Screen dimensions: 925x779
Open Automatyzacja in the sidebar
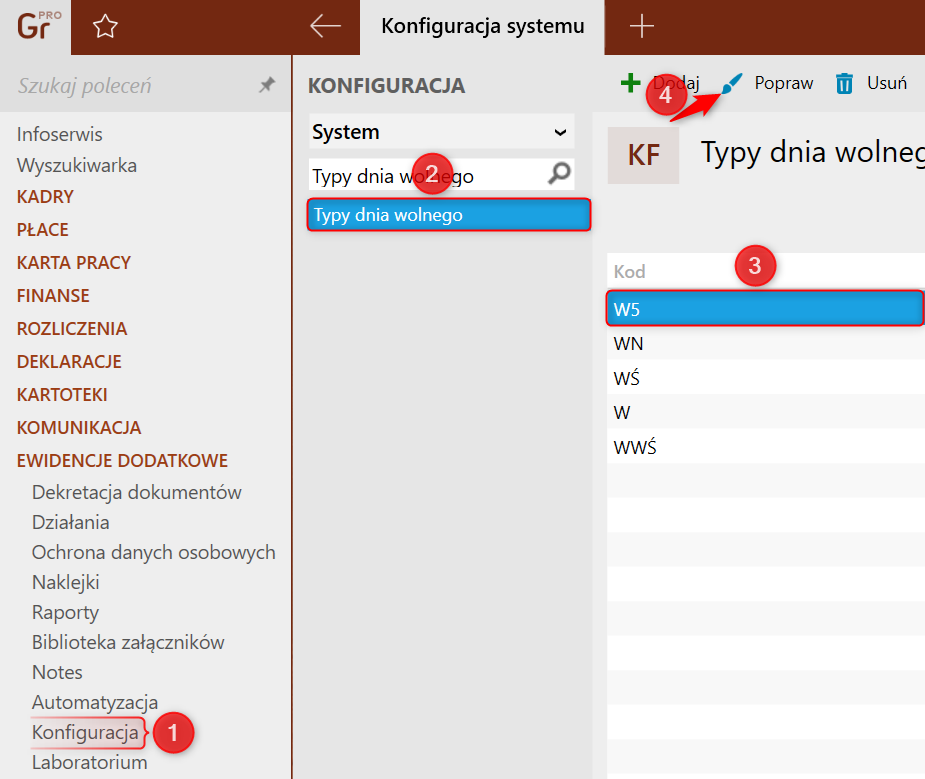point(95,702)
